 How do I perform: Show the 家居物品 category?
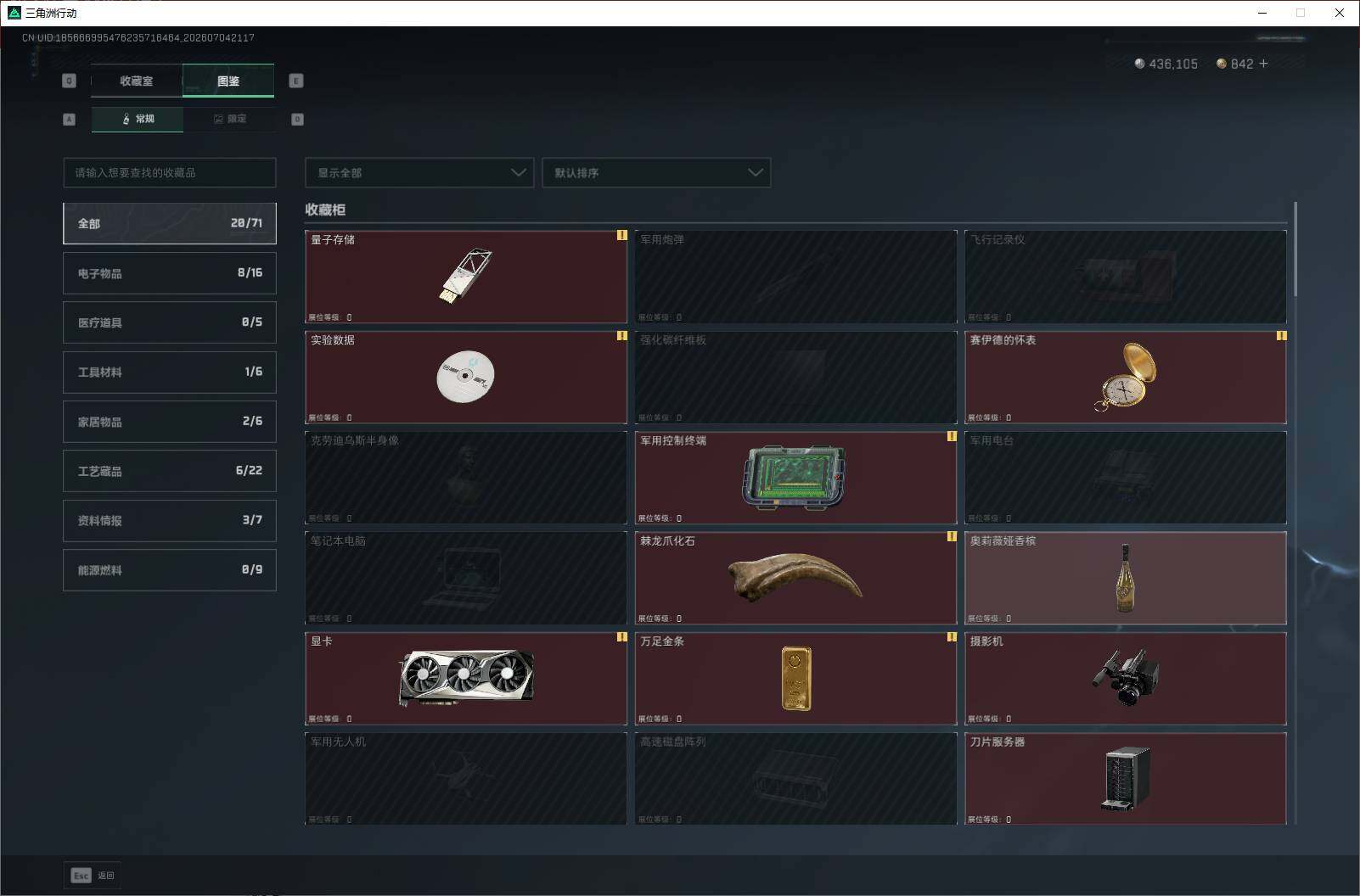pos(170,422)
